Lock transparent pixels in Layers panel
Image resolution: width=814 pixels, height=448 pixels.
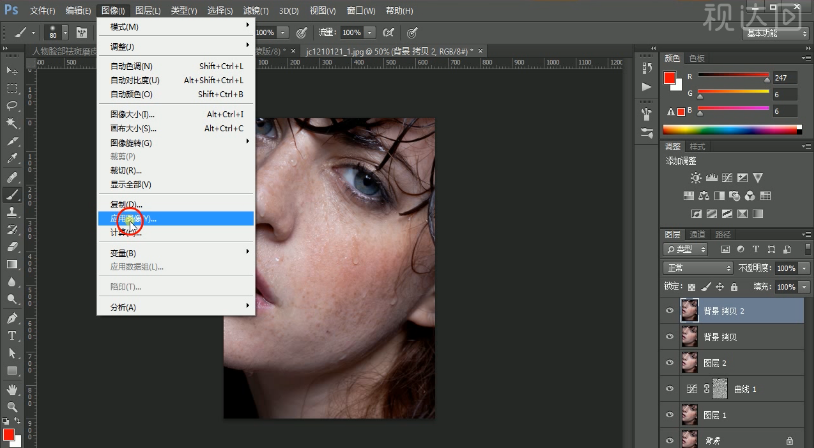[691, 287]
